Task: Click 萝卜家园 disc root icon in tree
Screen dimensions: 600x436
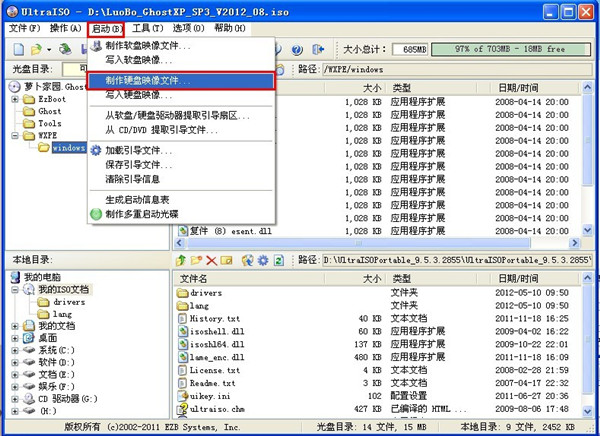Action: coord(14,87)
